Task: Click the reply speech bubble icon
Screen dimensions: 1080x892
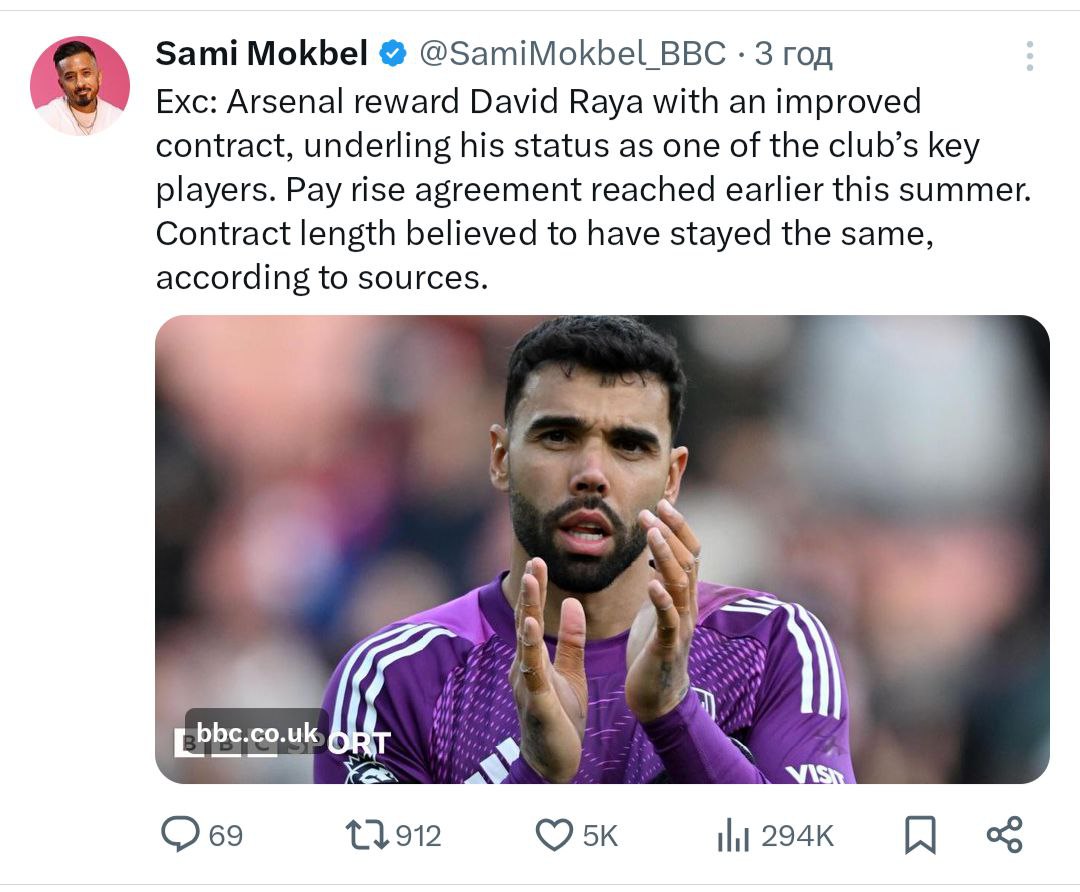Action: tap(180, 835)
